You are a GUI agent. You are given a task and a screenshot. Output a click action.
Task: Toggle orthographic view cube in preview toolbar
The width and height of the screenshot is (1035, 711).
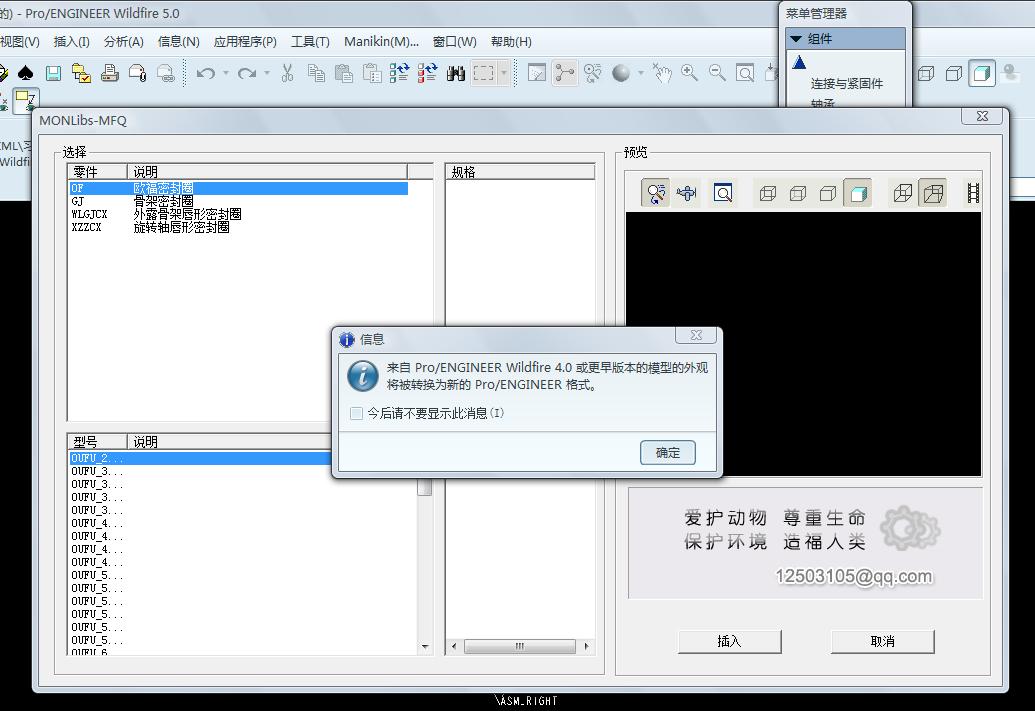903,193
